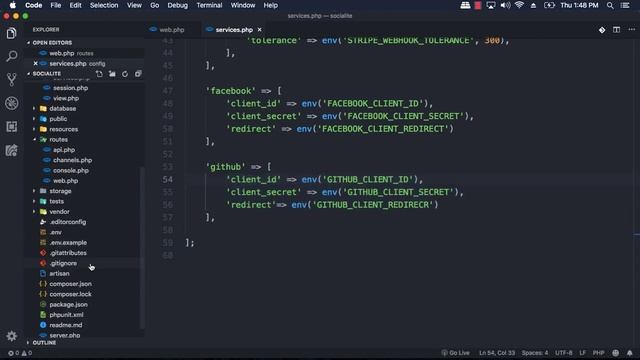
Task: Open api.php under routes
Action: point(64,150)
